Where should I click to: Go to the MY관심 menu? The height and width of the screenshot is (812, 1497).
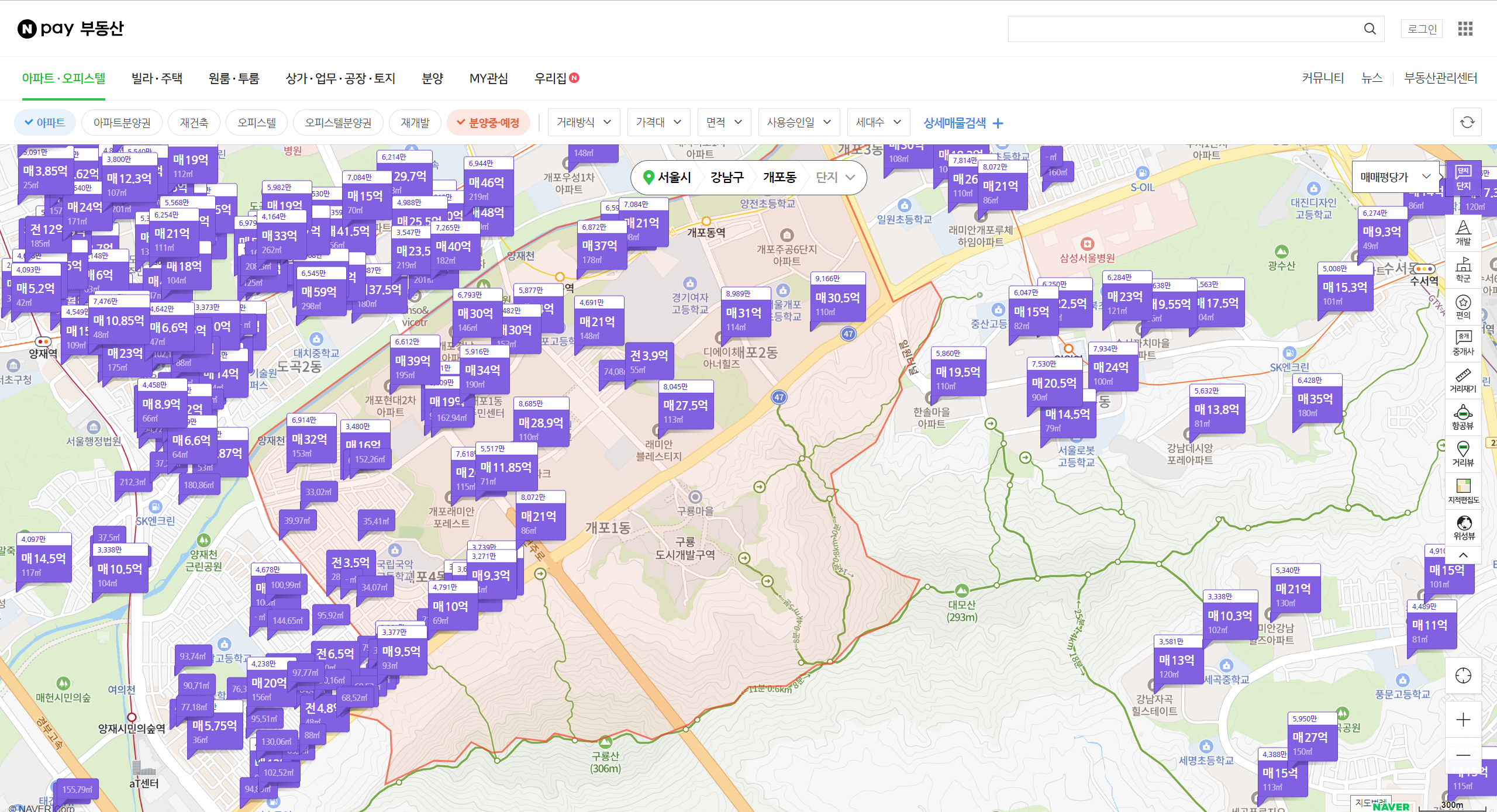tap(488, 78)
